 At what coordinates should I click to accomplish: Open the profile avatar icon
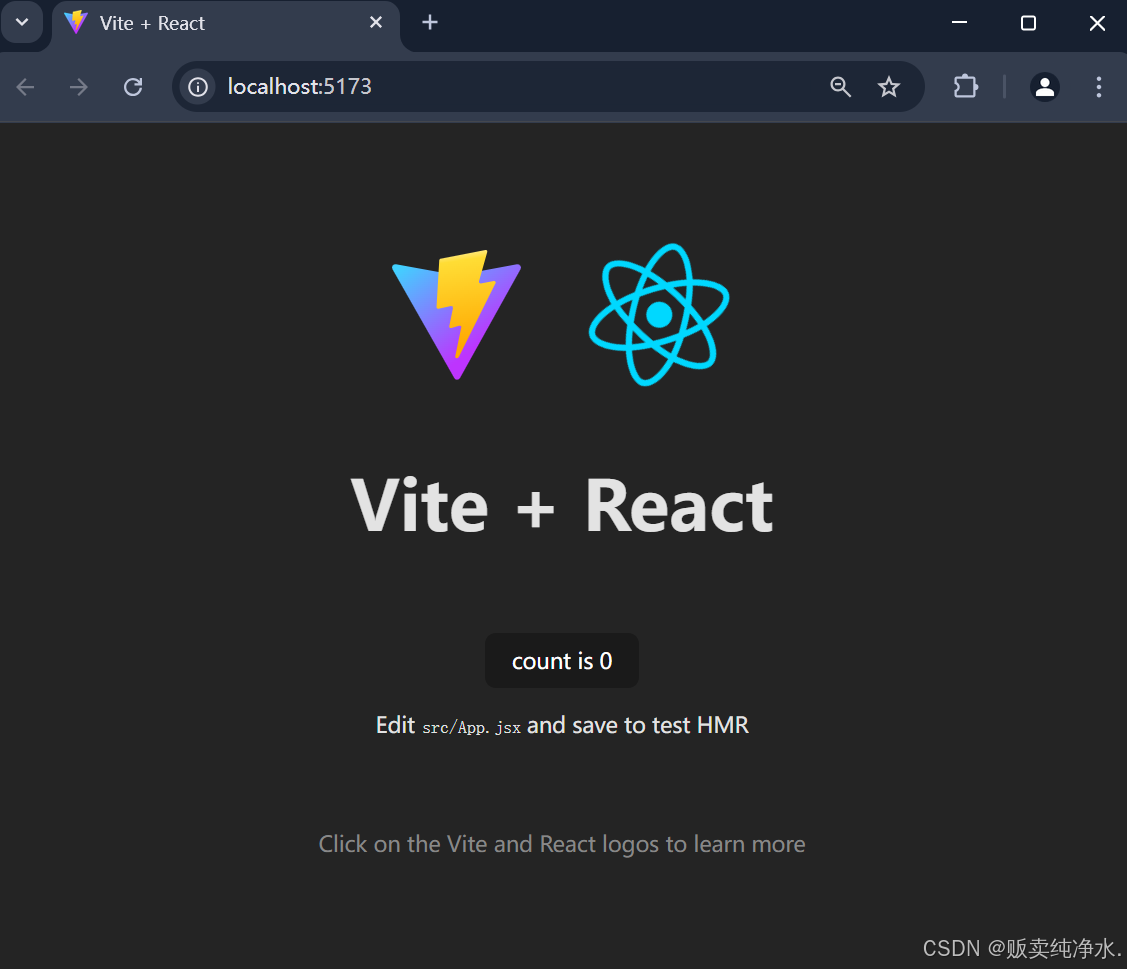tap(1044, 87)
